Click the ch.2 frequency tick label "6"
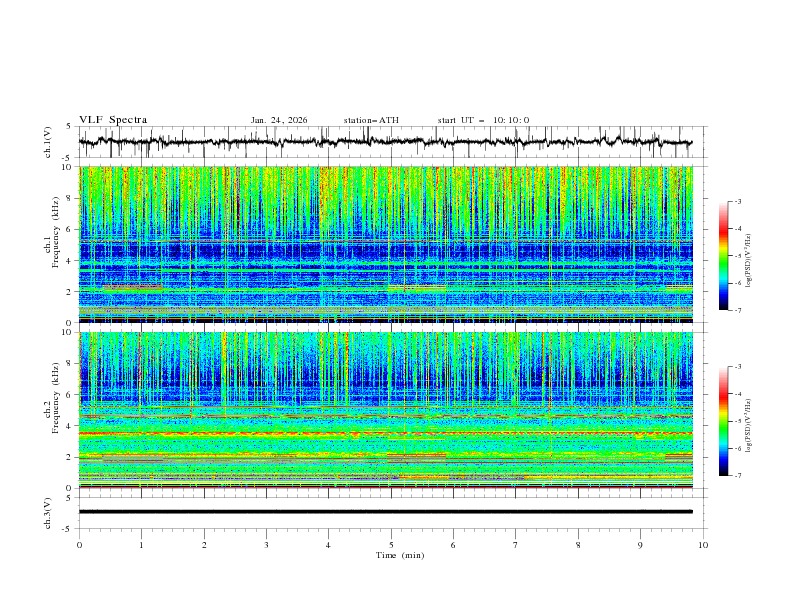Viewport: 792px width, 612px height. click(x=70, y=395)
